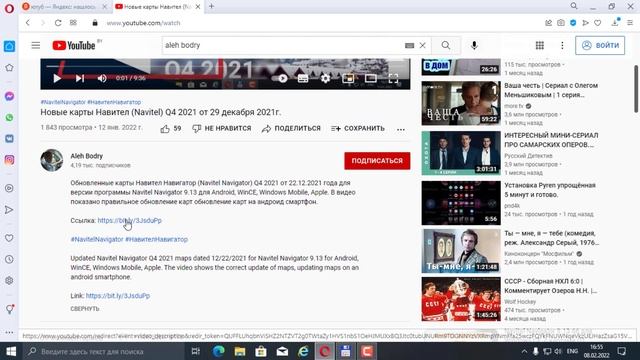Open history clock in Opera sidebar
This screenshot has width=640, height=360.
[x=9, y=259]
